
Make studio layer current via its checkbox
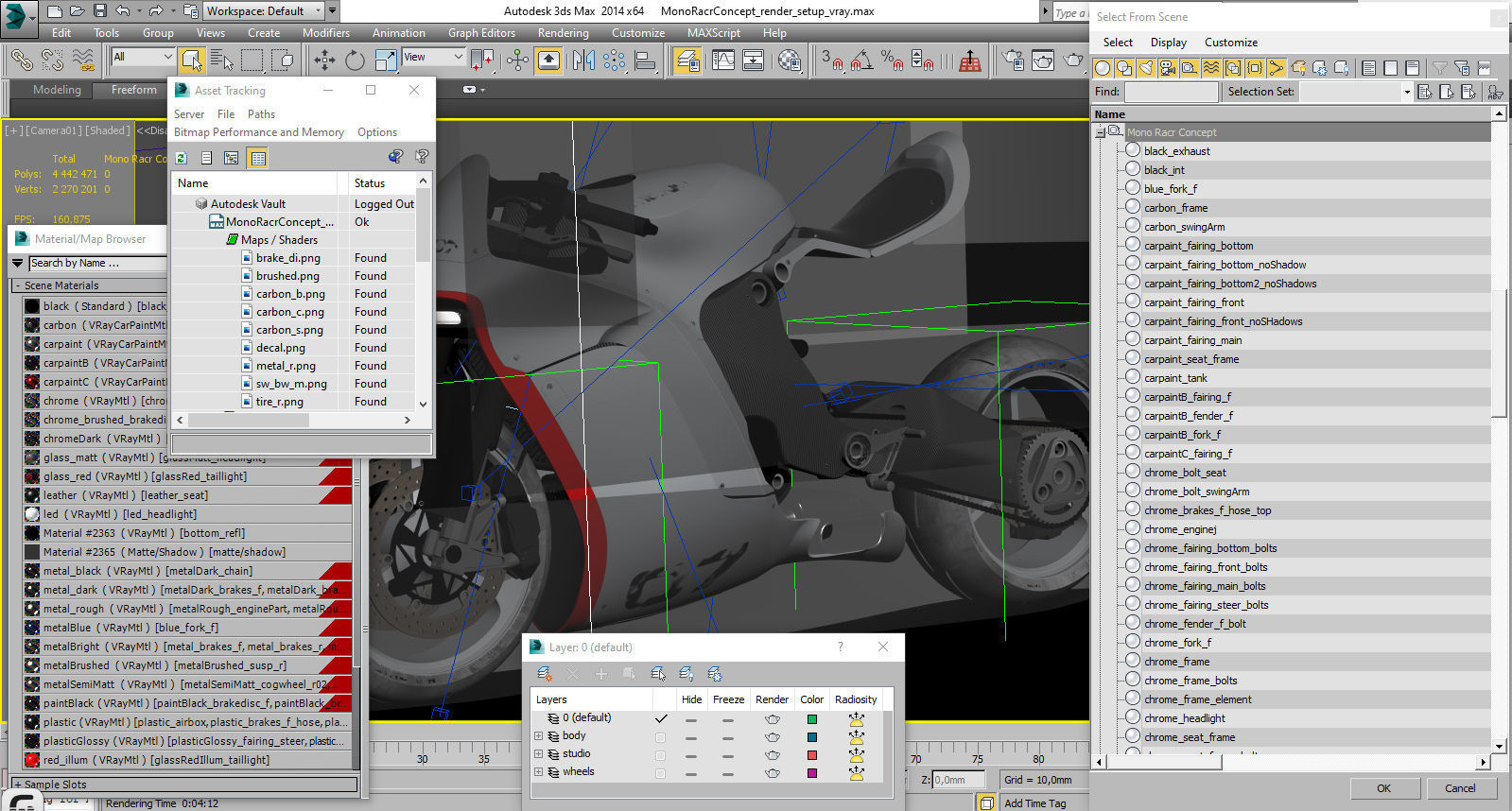click(x=660, y=755)
